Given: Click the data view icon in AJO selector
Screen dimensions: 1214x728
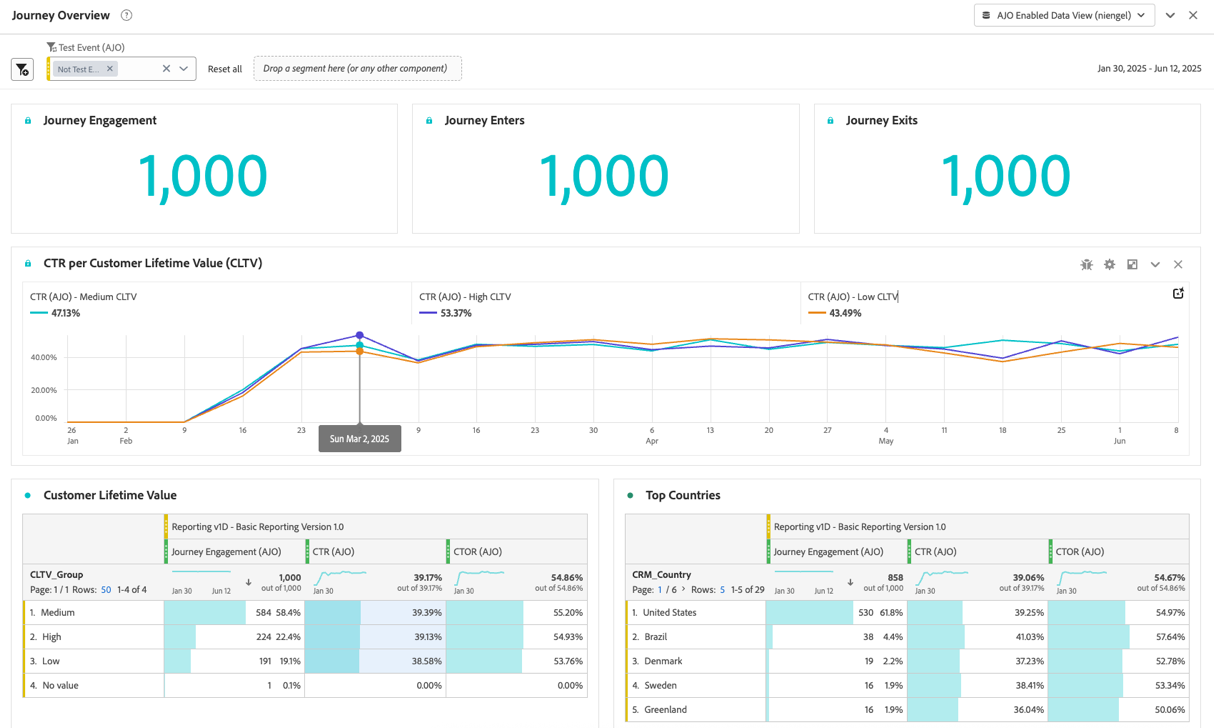Looking at the screenshot, I should 988,15.
